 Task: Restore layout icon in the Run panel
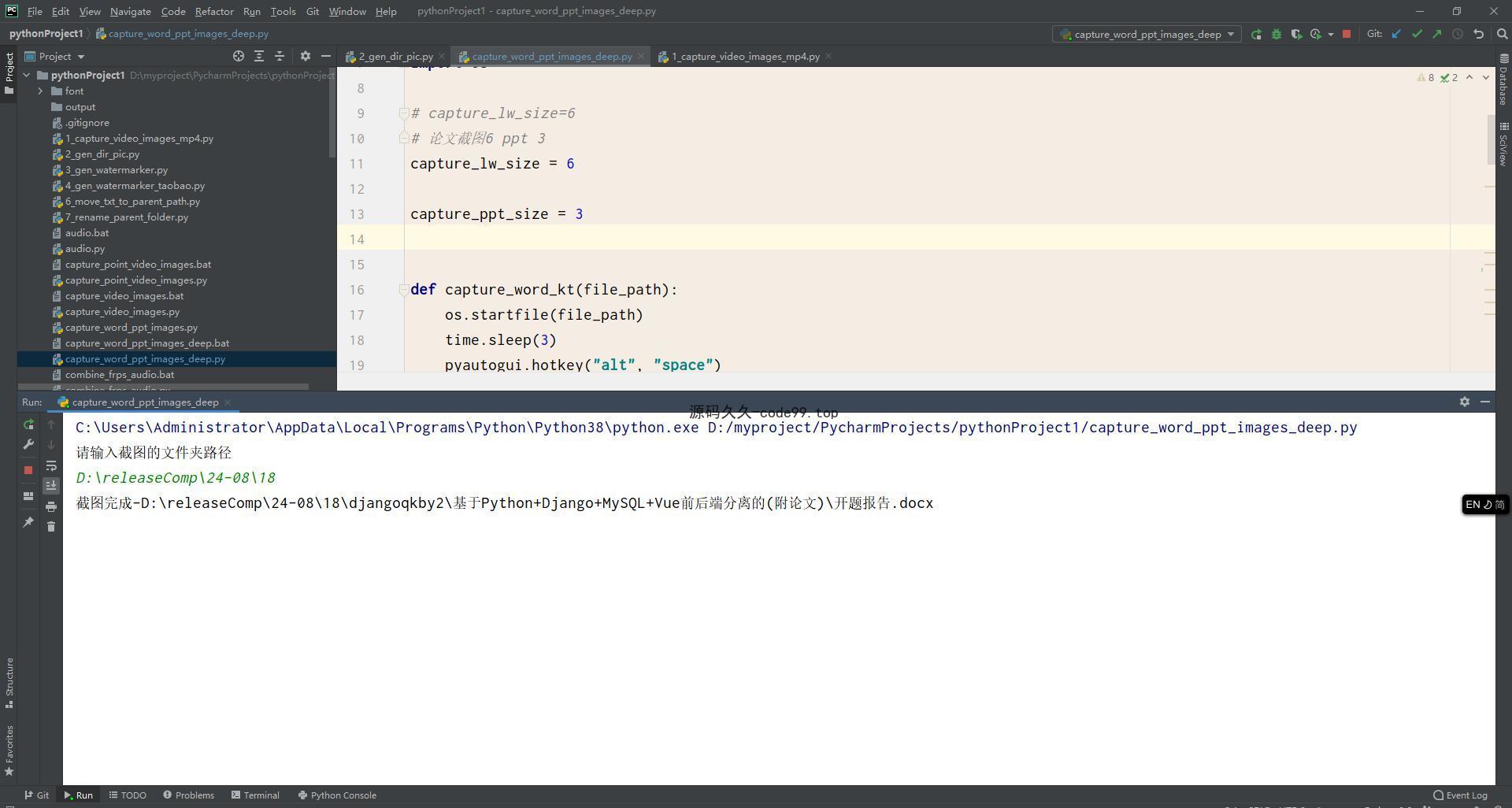click(x=28, y=496)
